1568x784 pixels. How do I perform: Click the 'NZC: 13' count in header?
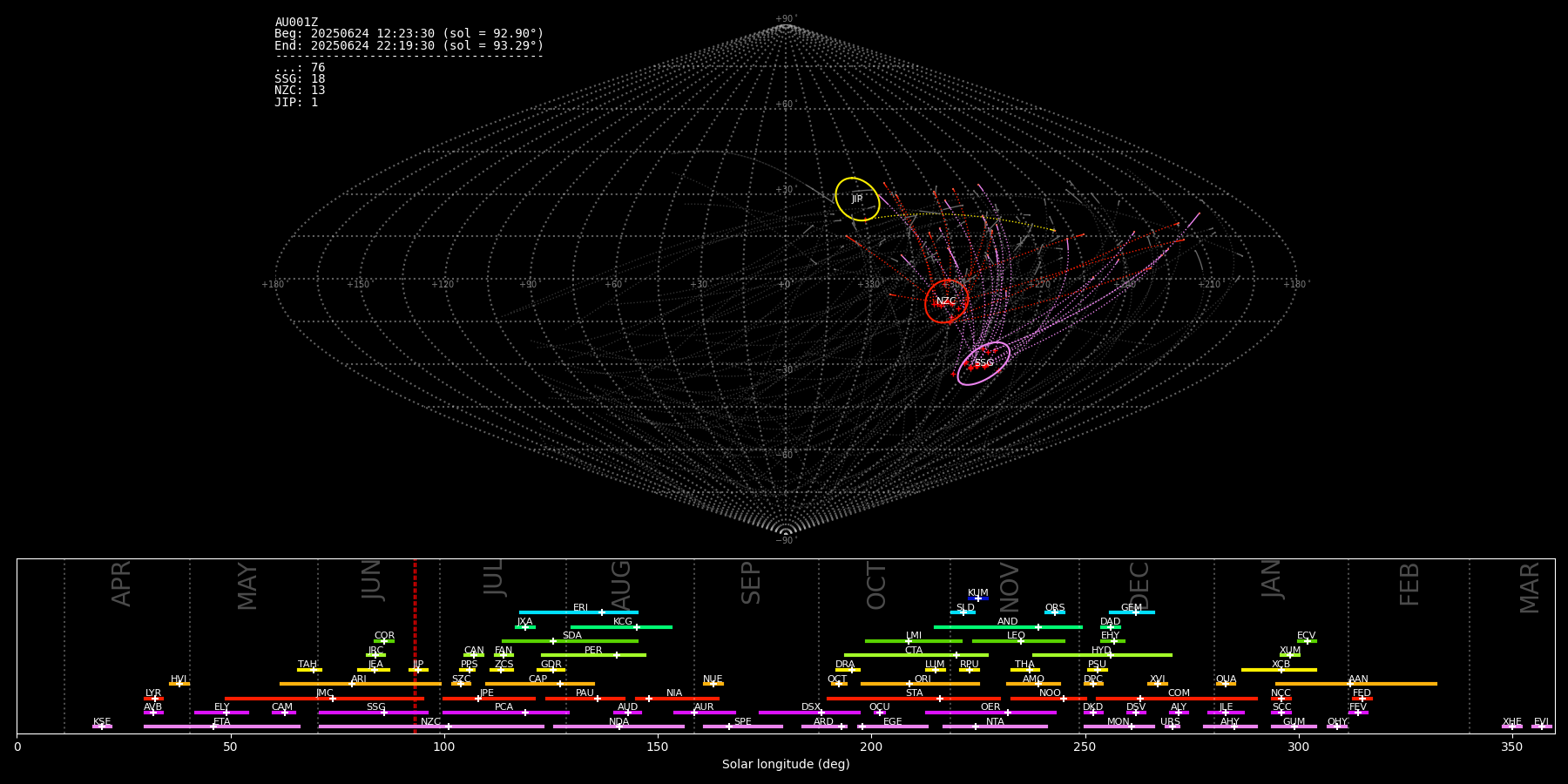tap(300, 91)
